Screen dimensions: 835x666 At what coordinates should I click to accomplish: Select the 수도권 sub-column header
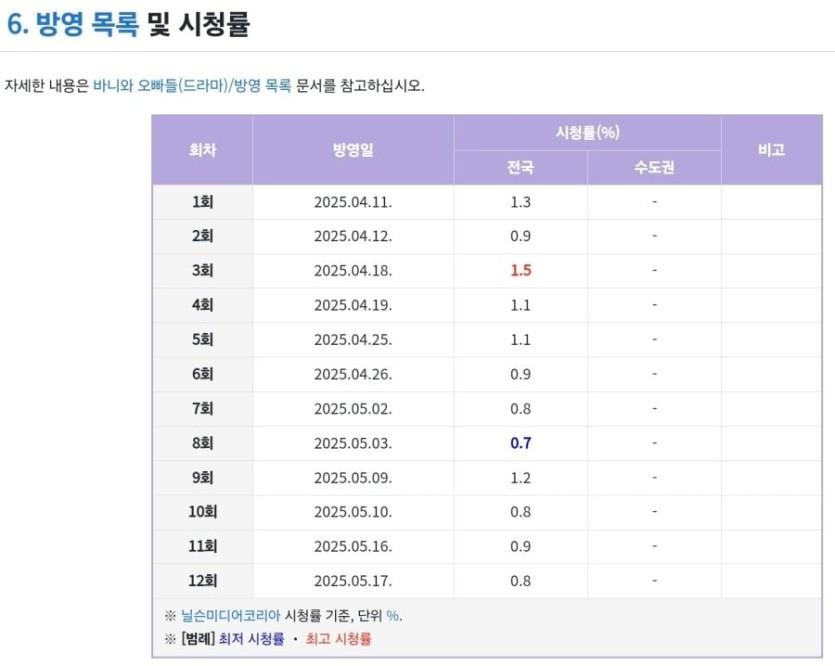[654, 168]
